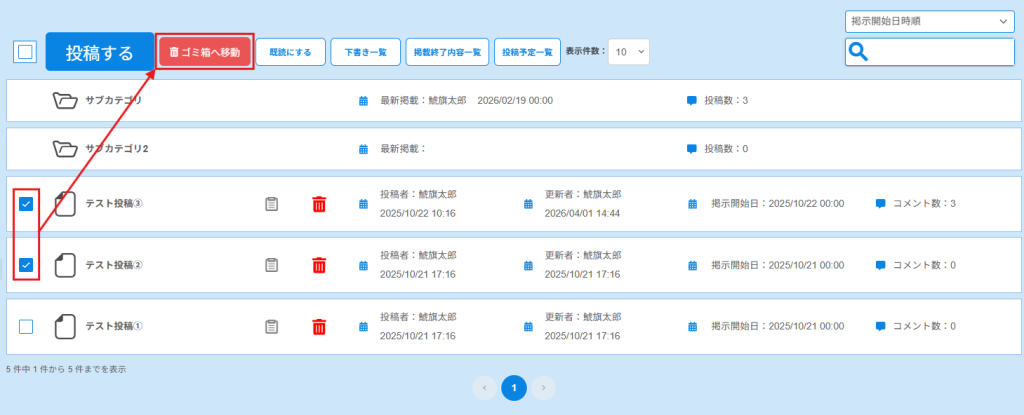Screen dimensions: 1024x415
Task: Click the 既読にする button
Action: click(291, 52)
